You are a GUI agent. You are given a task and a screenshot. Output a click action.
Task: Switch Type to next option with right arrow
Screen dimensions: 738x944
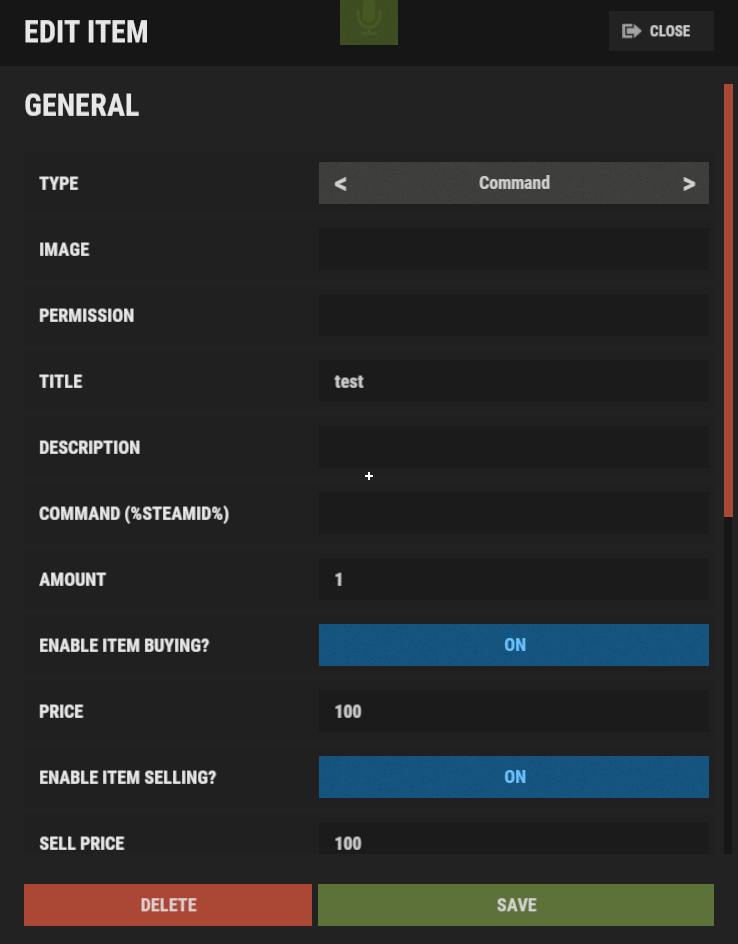[x=688, y=184]
